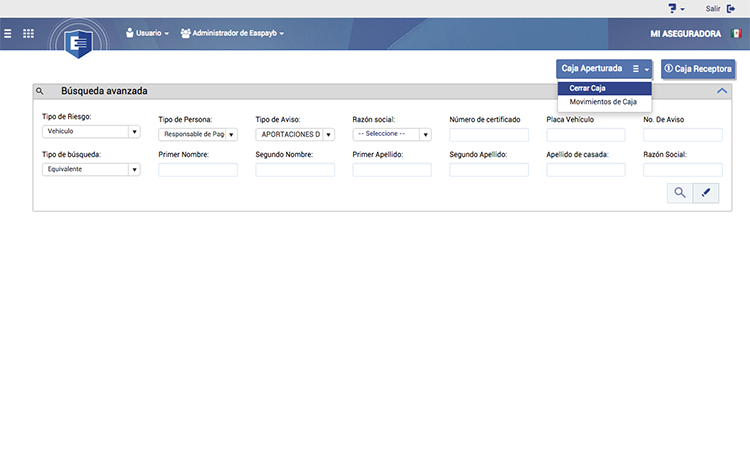Collapse the Búsqueda avanzada panel

722,91
